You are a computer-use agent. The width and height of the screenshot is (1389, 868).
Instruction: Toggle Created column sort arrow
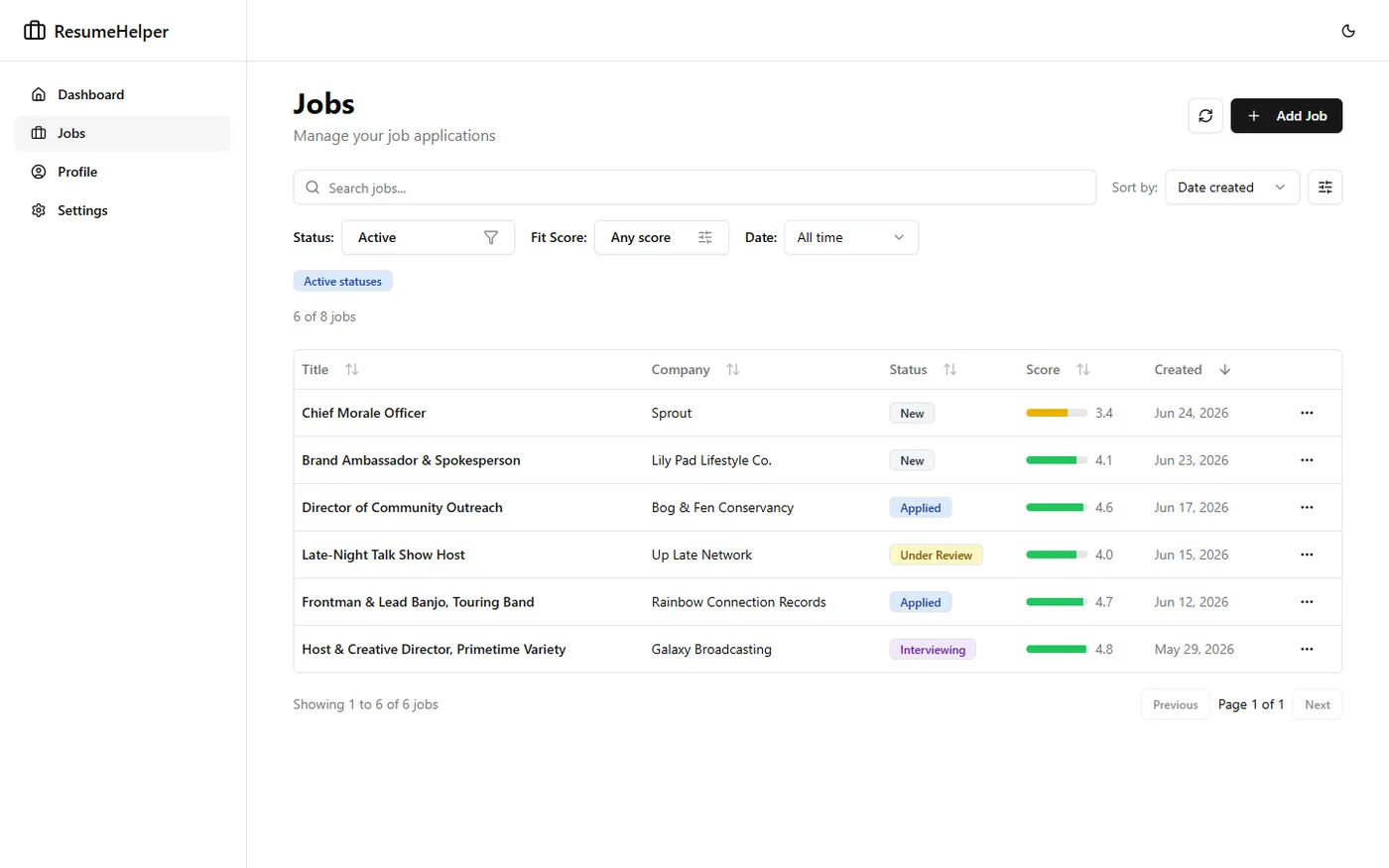(1225, 369)
